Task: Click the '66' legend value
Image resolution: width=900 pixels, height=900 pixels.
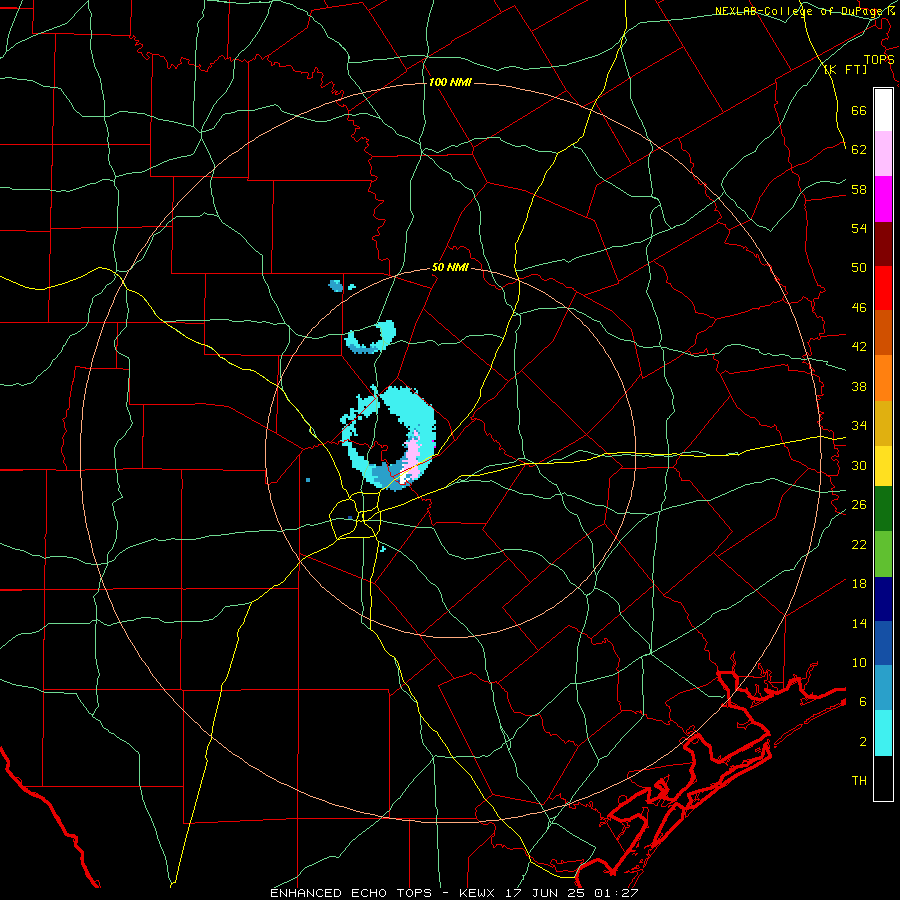Action: point(859,110)
